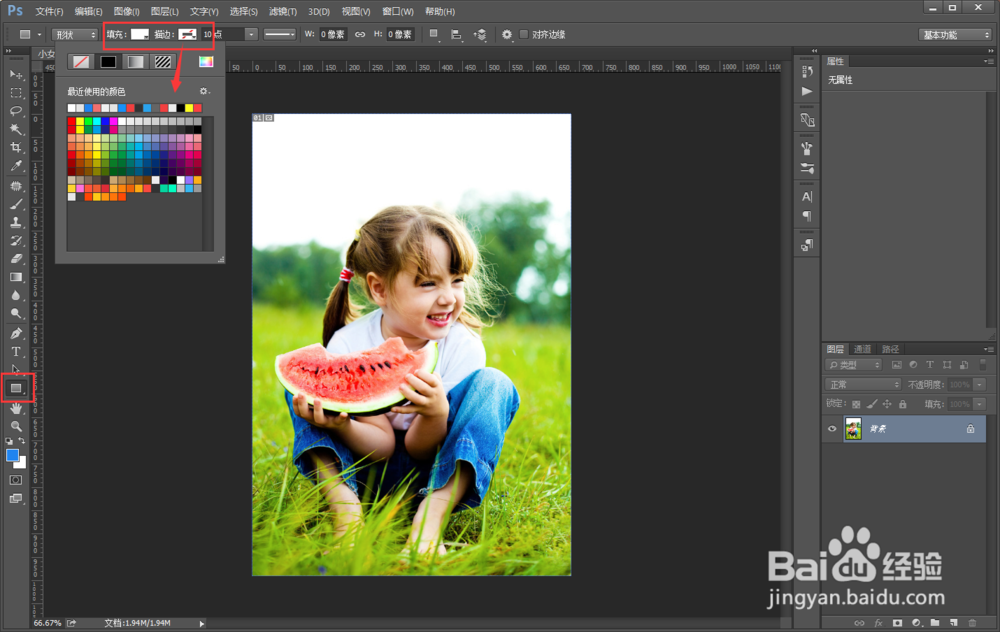Open the 正常 blend mode dropdown
Image resolution: width=1000 pixels, height=632 pixels.
coord(863,385)
